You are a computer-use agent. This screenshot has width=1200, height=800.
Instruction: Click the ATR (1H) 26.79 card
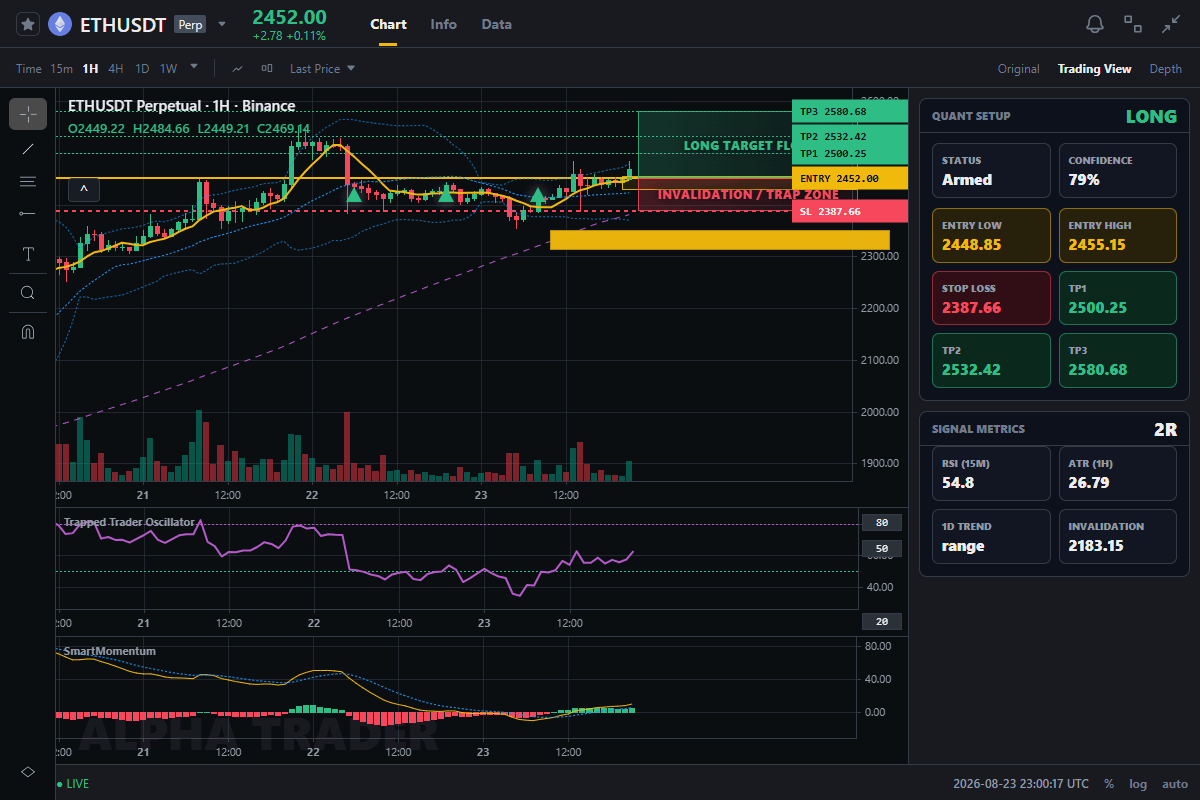tap(1117, 473)
